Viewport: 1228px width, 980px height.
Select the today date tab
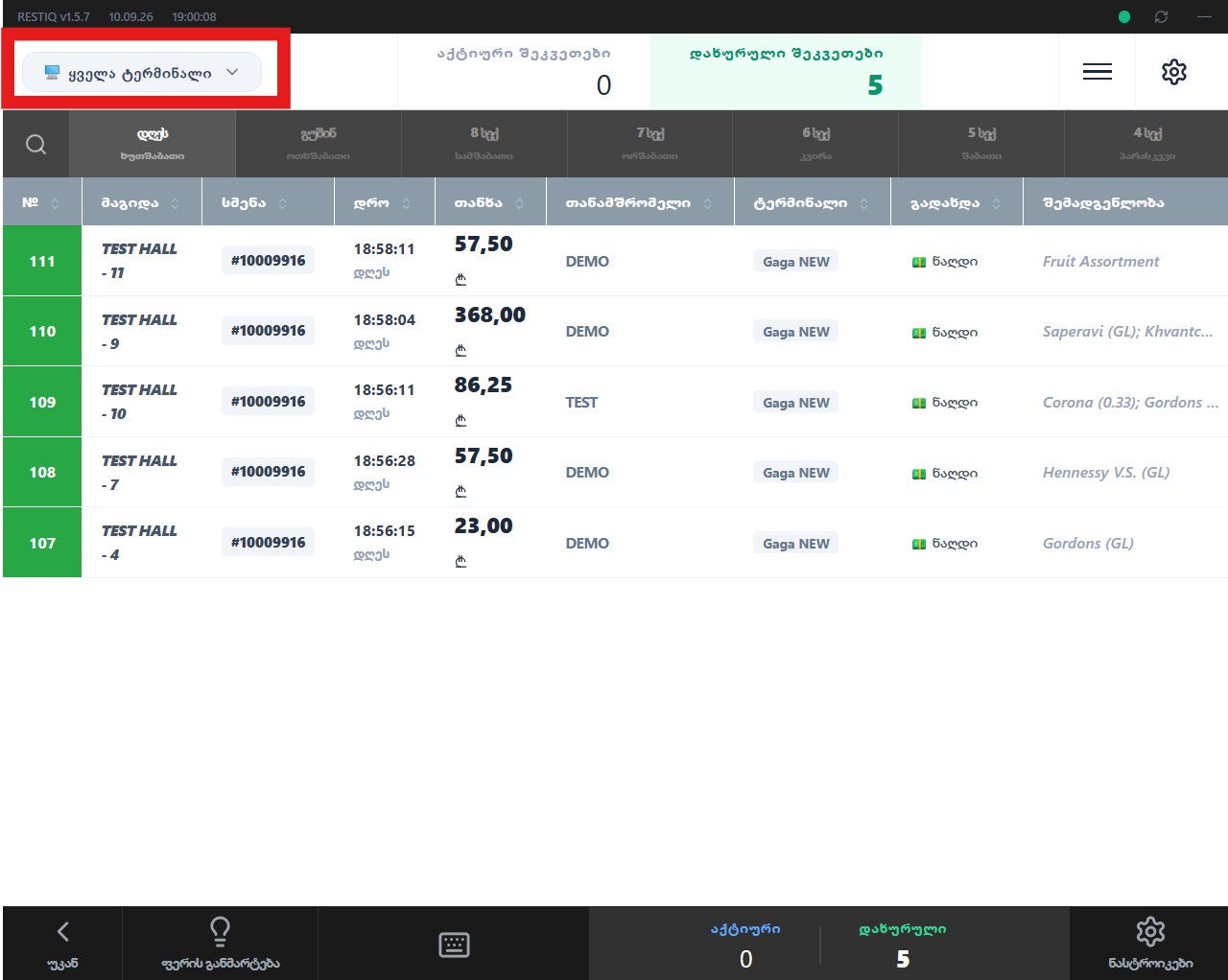tap(153, 144)
